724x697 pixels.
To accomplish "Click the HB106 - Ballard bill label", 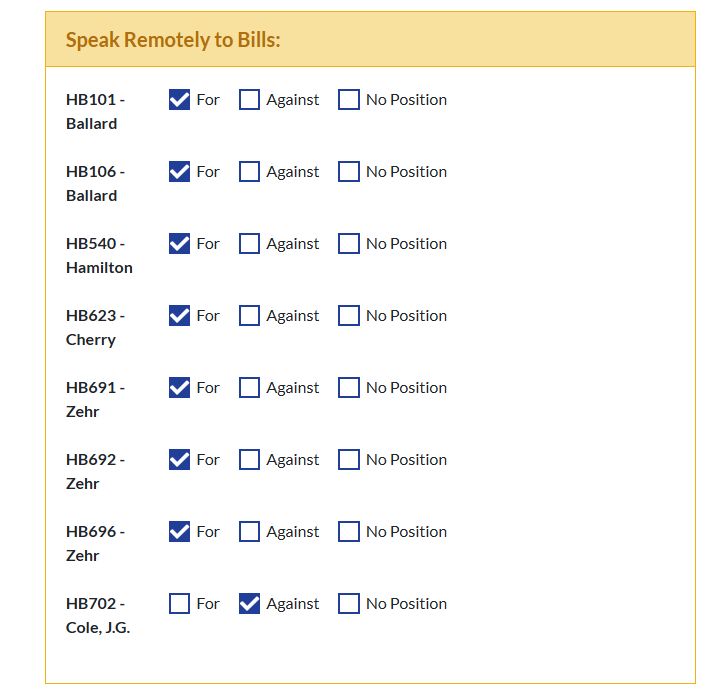I will [95, 184].
